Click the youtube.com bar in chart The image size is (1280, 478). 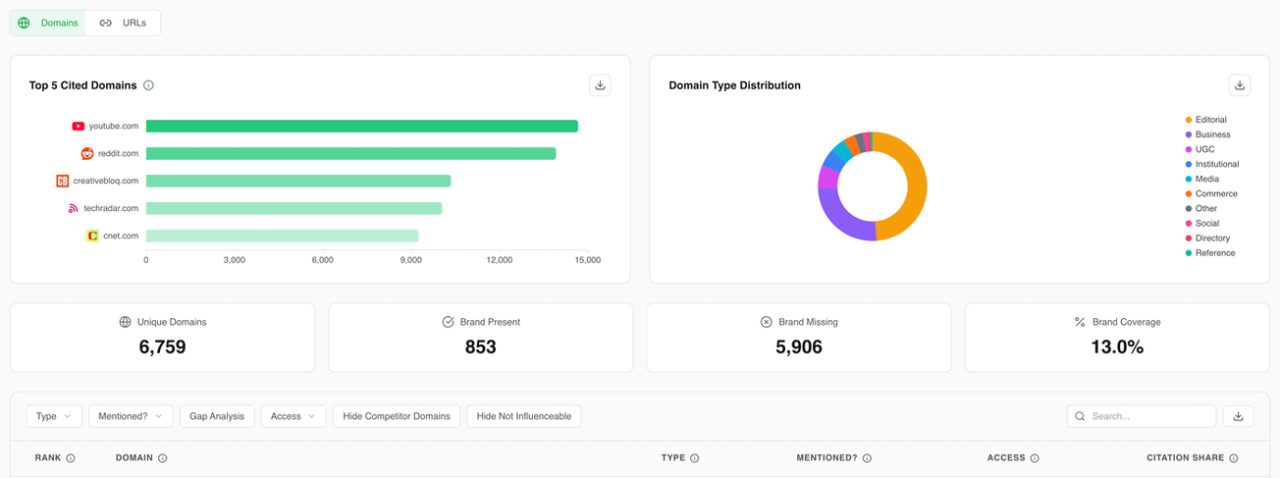point(362,126)
